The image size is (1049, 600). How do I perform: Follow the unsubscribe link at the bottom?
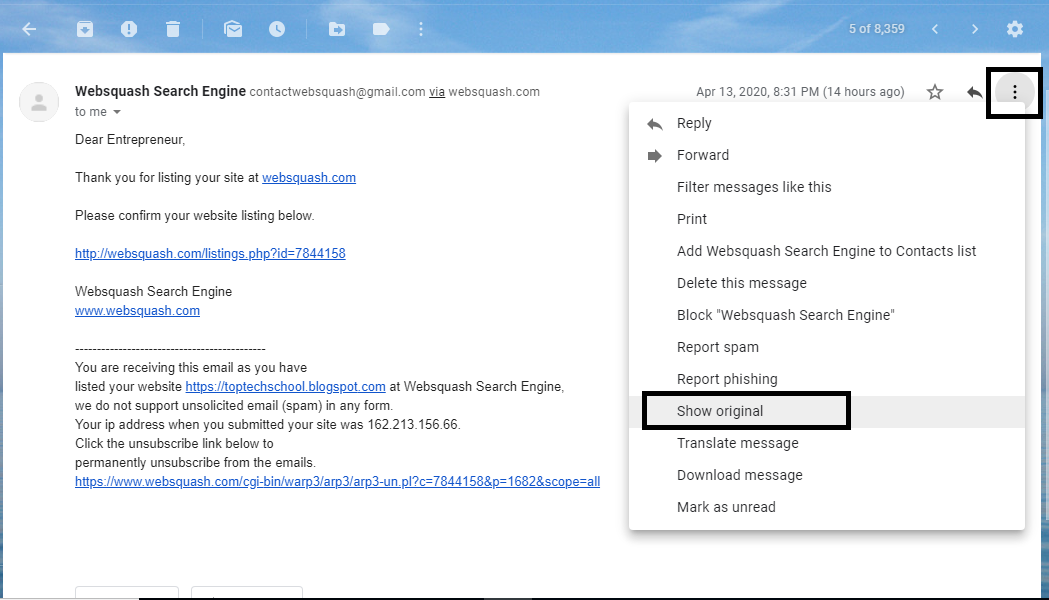(337, 481)
